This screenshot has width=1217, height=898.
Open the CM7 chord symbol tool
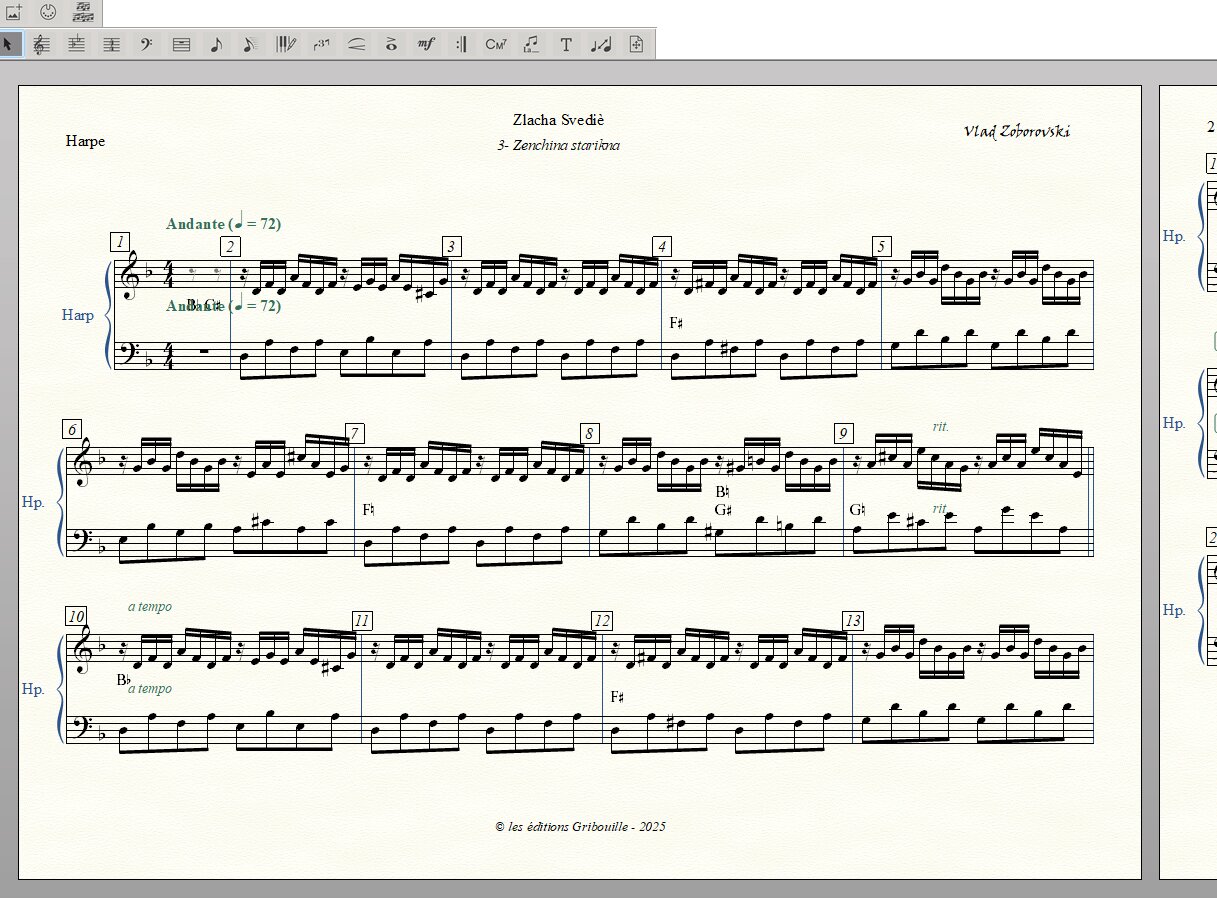coord(496,44)
